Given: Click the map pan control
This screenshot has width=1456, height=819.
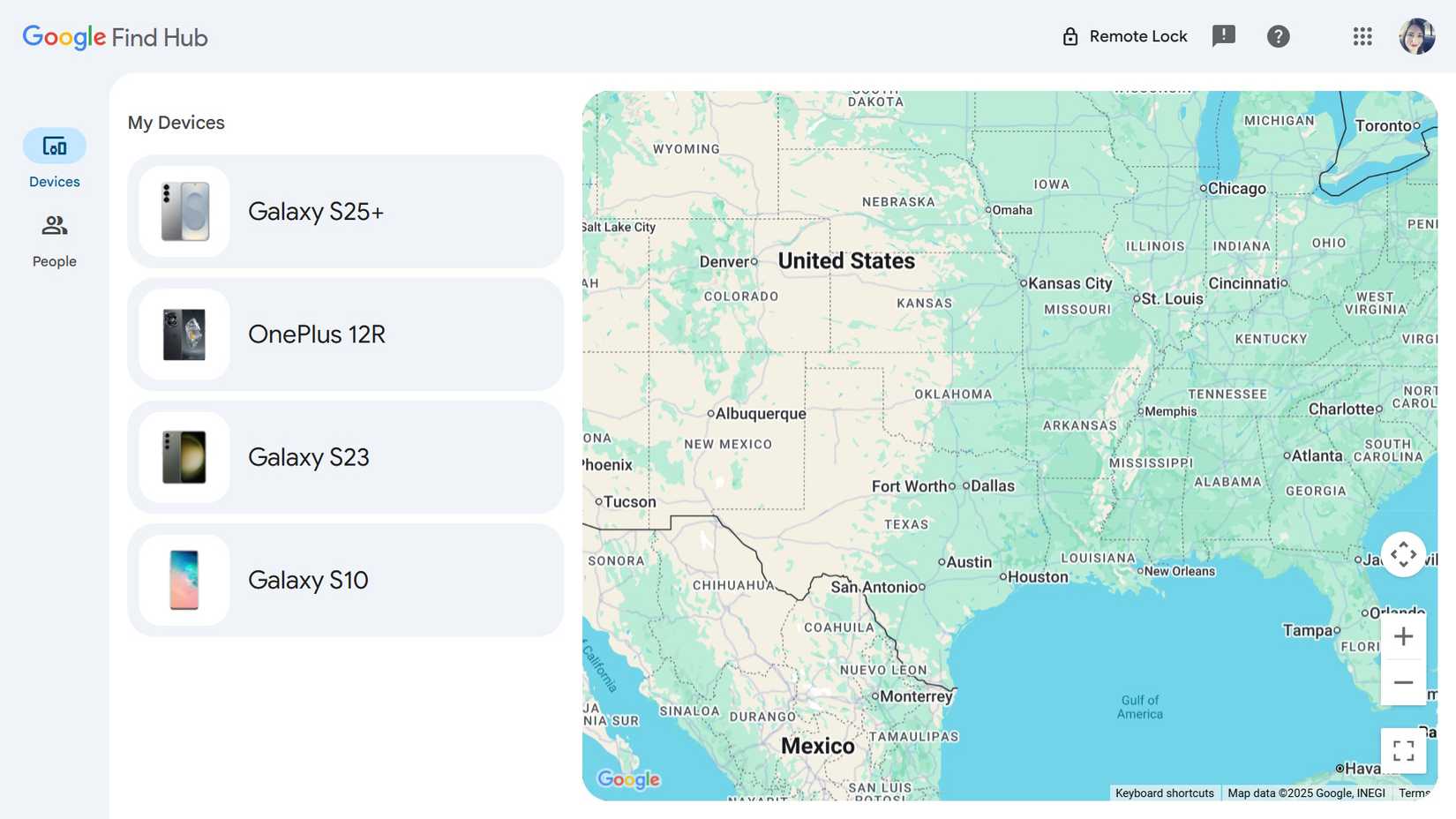Looking at the screenshot, I should click(x=1403, y=554).
